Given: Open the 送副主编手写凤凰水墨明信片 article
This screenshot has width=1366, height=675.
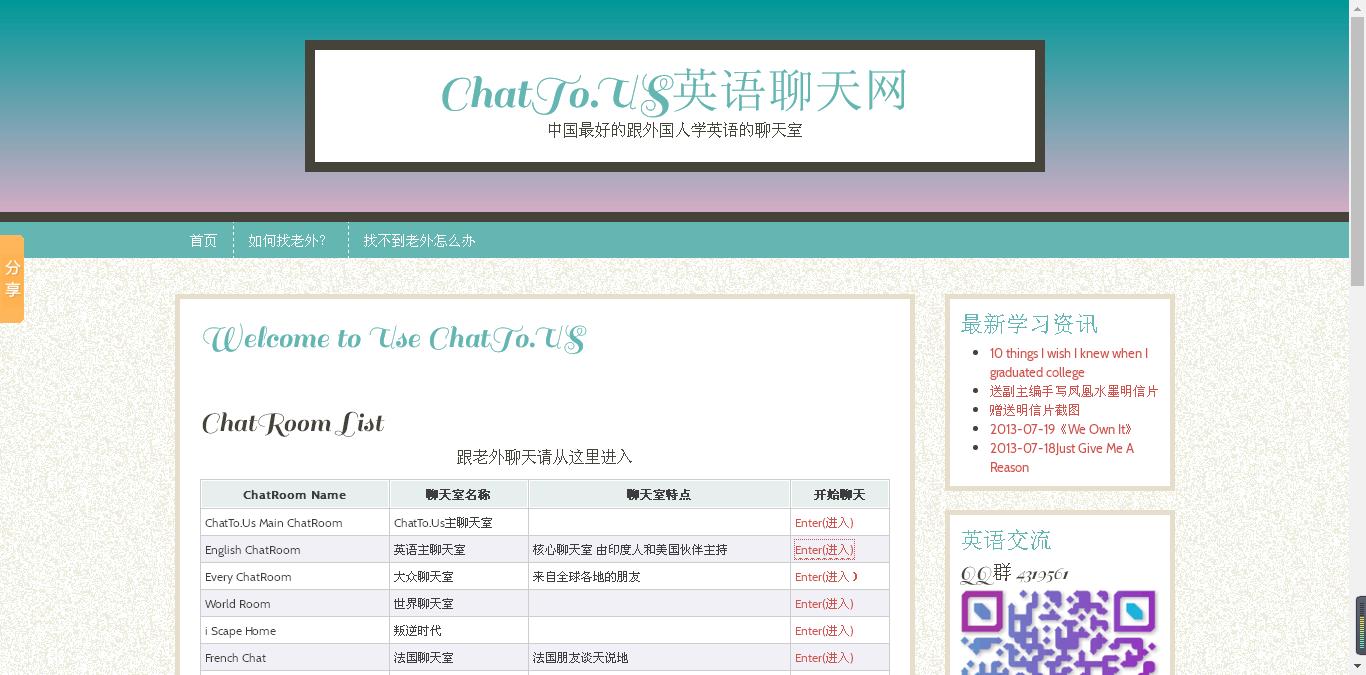Looking at the screenshot, I should click(1072, 391).
